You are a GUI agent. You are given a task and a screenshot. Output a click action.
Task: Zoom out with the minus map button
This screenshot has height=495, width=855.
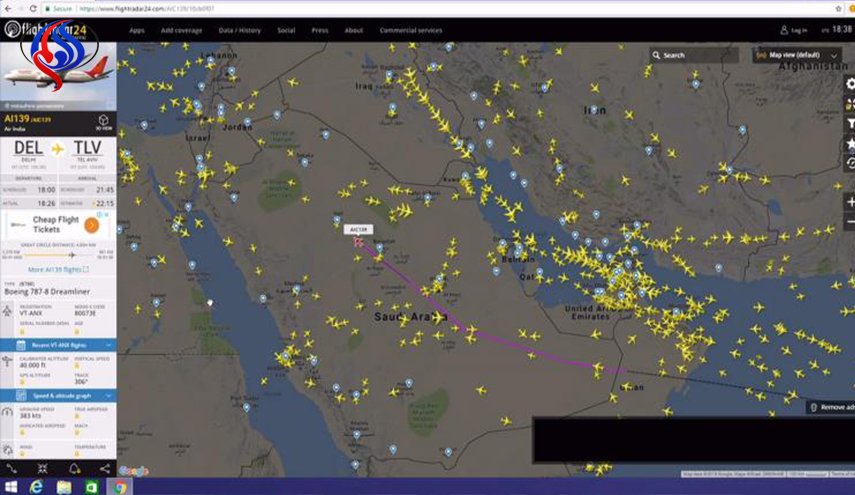(x=850, y=221)
